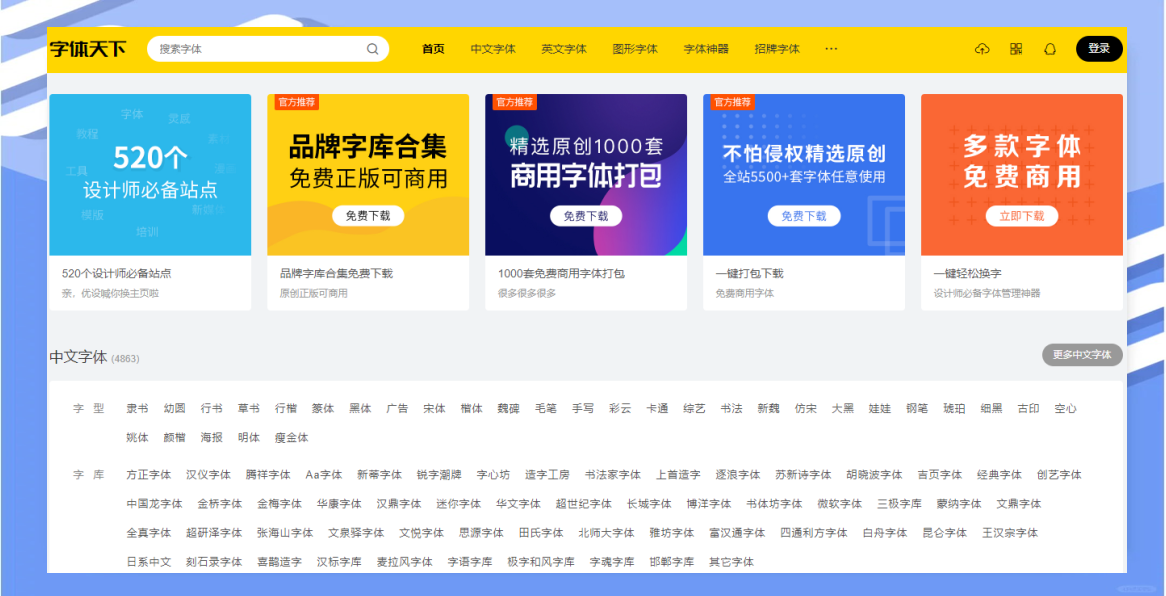Open the 520个设计师必备站点 banner thumbnail

[150, 175]
